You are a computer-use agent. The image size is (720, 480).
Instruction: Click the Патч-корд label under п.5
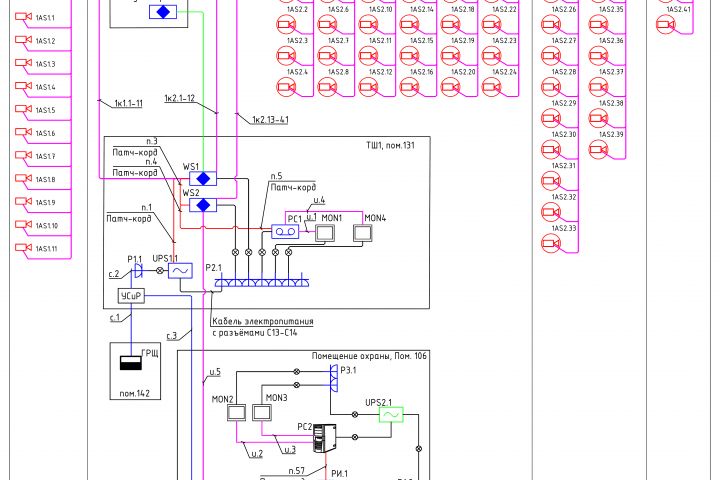[293, 187]
